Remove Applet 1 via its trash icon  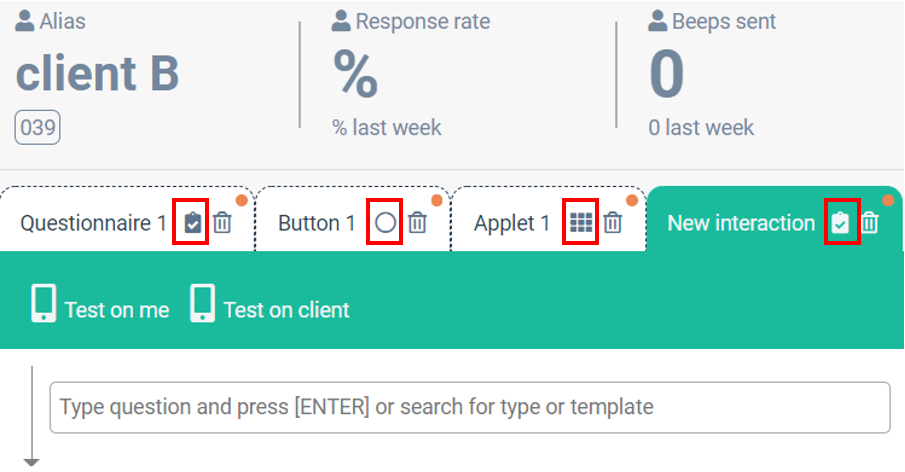click(612, 223)
